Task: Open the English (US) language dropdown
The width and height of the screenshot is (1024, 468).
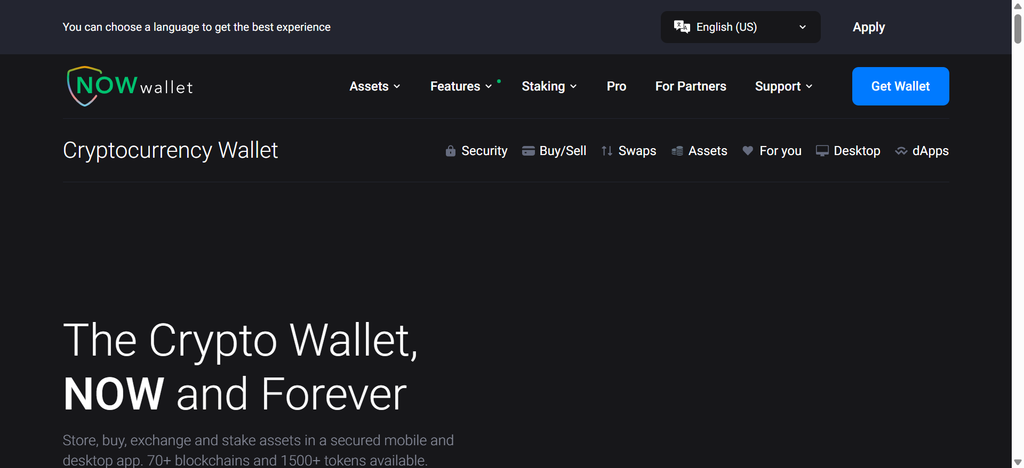Action: (741, 27)
